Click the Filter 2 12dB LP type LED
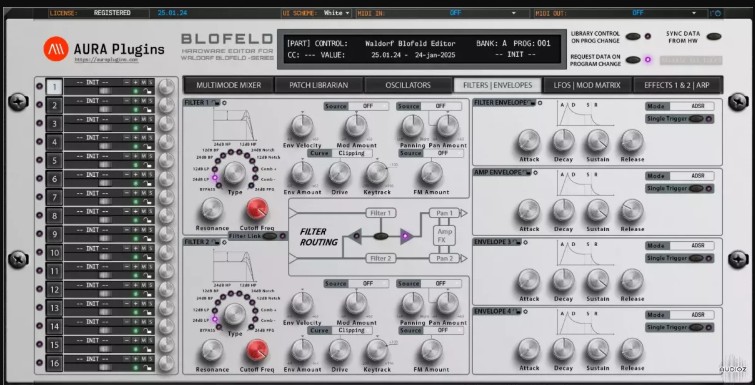Screen dimensions: 755x385 (215, 309)
